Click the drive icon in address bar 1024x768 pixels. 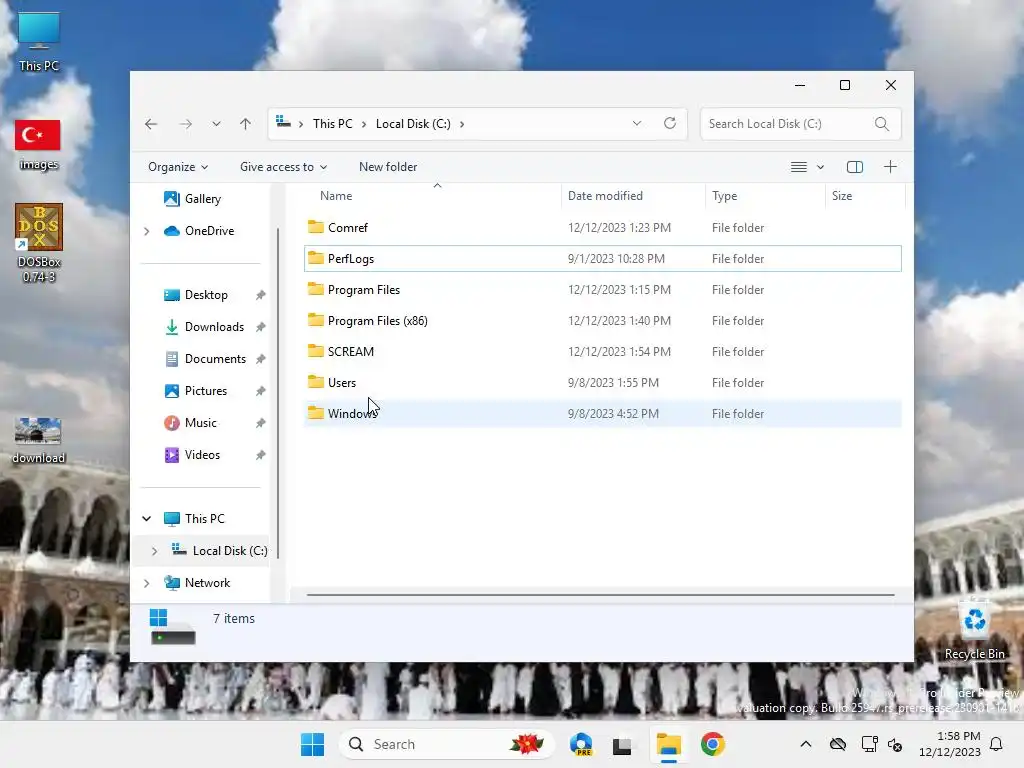coord(283,122)
